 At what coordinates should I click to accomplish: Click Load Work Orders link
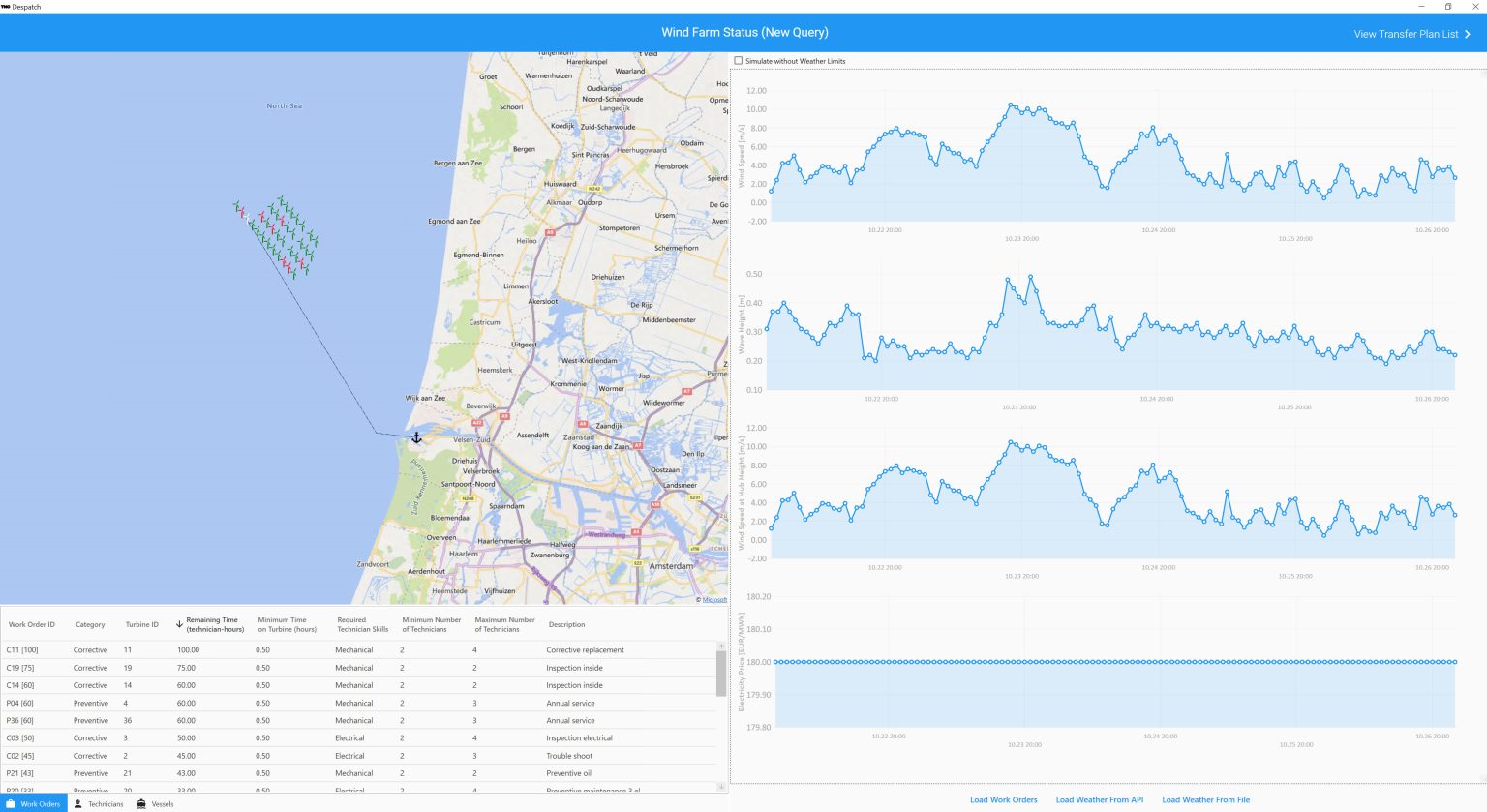[1003, 800]
